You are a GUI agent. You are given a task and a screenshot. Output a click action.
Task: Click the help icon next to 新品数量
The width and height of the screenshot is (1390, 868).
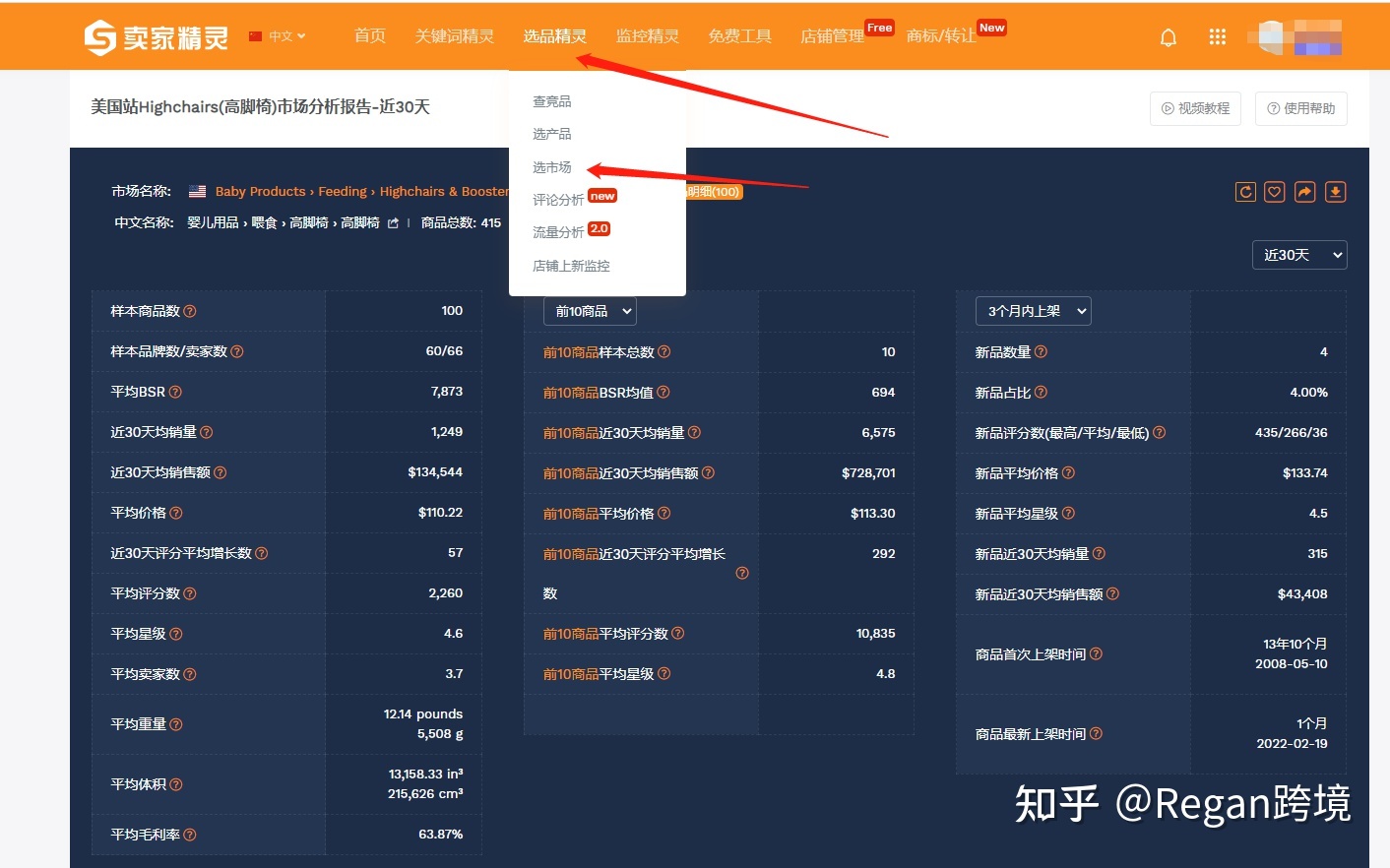point(1042,351)
